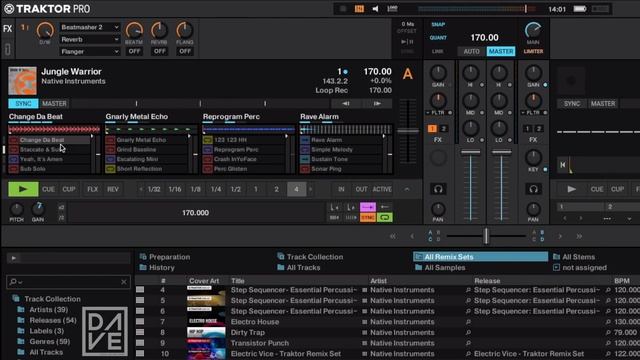Image resolution: width=640 pixels, height=360 pixels.
Task: Toggle headphone cue for deck B
Action: pyautogui.click(x=533, y=189)
